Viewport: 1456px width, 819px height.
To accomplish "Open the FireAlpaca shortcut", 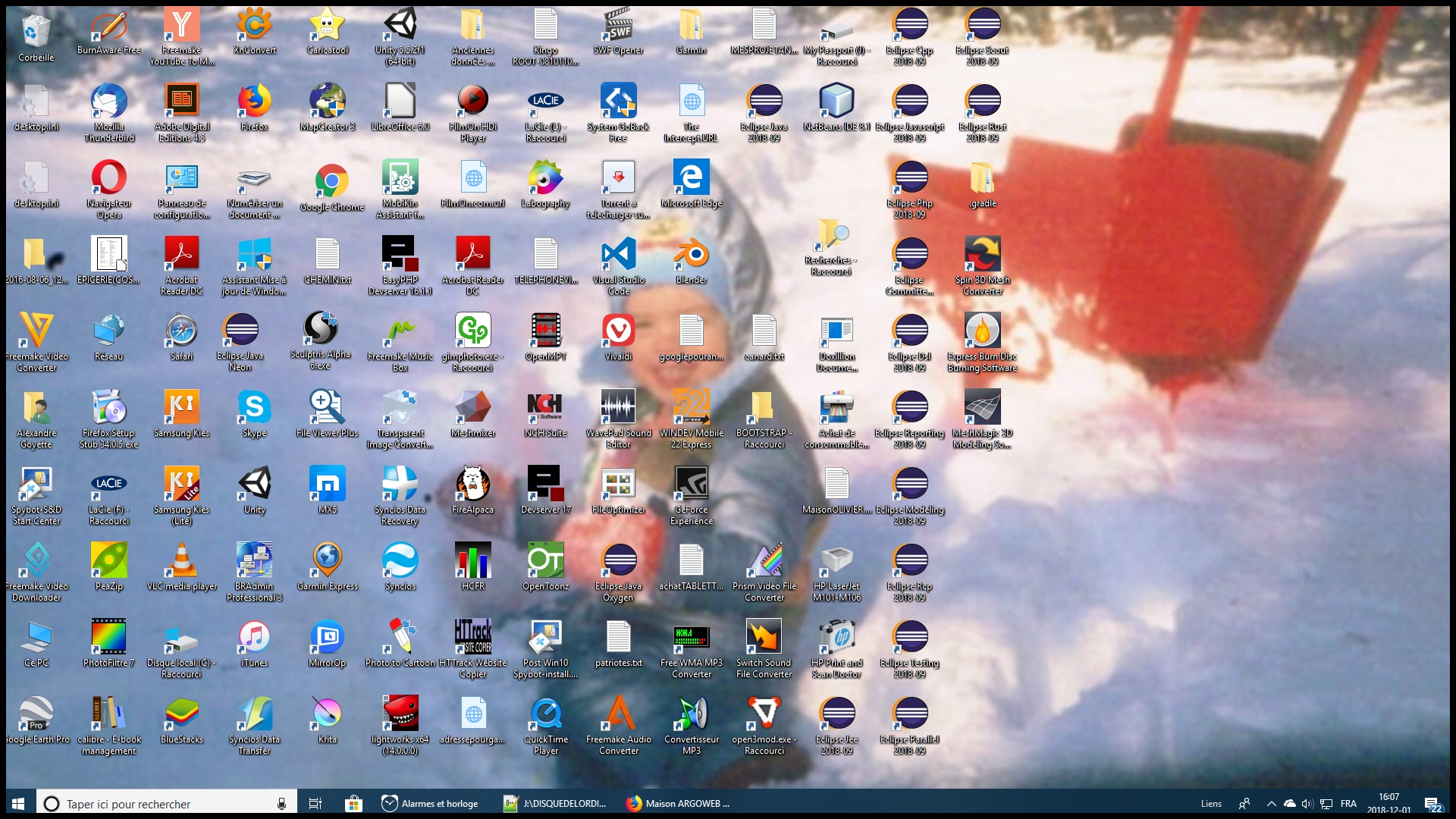I will point(472,484).
